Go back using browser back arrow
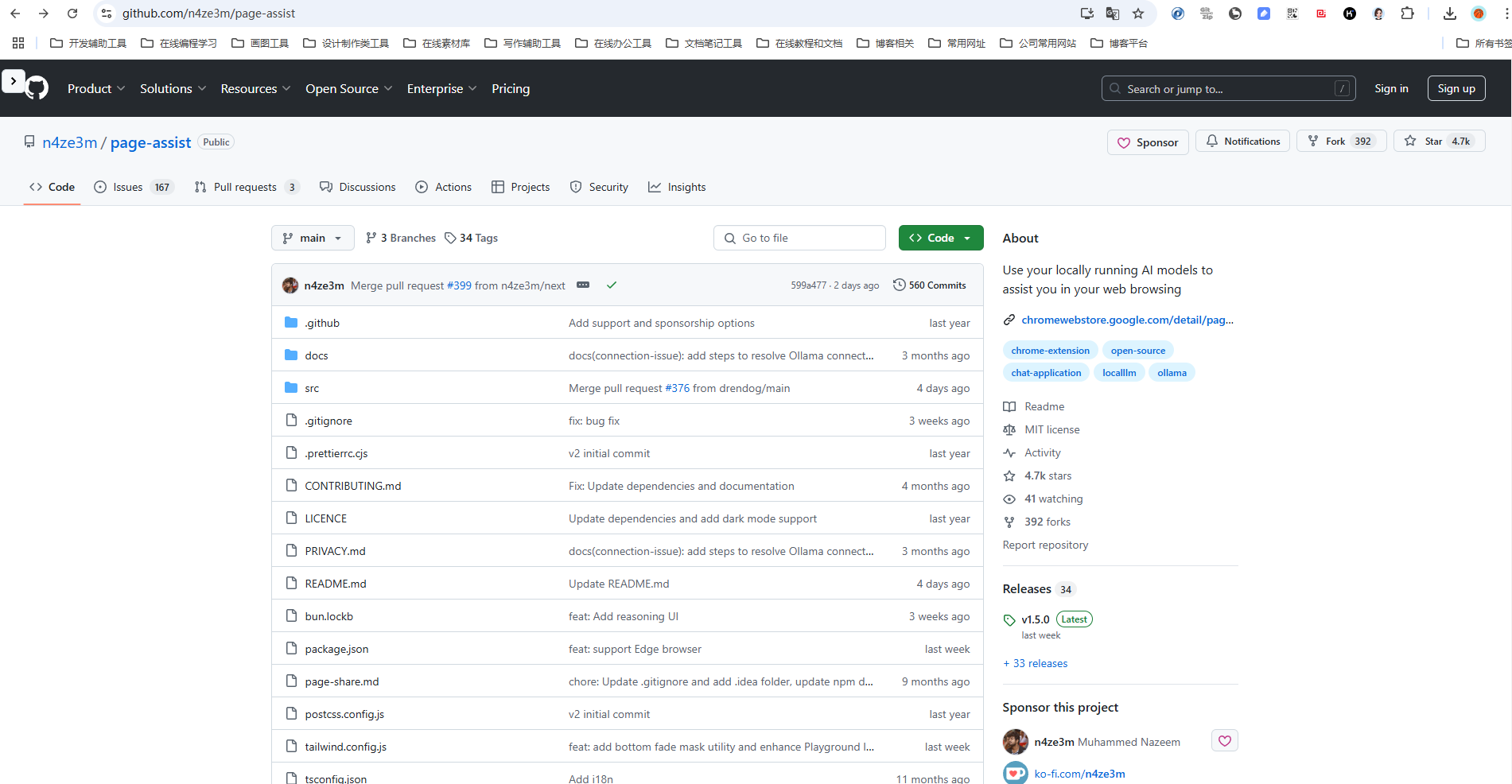The height and width of the screenshot is (784, 1512). (15, 14)
